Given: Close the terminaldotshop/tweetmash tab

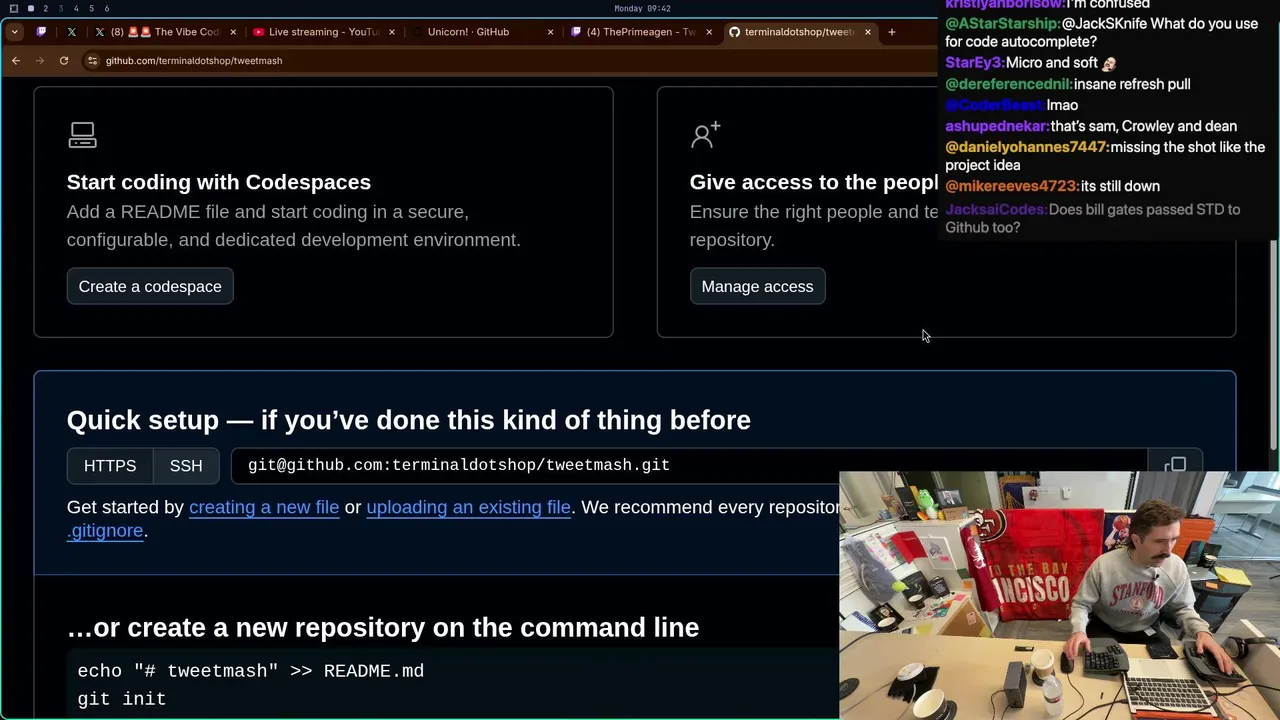Looking at the screenshot, I should pos(868,32).
